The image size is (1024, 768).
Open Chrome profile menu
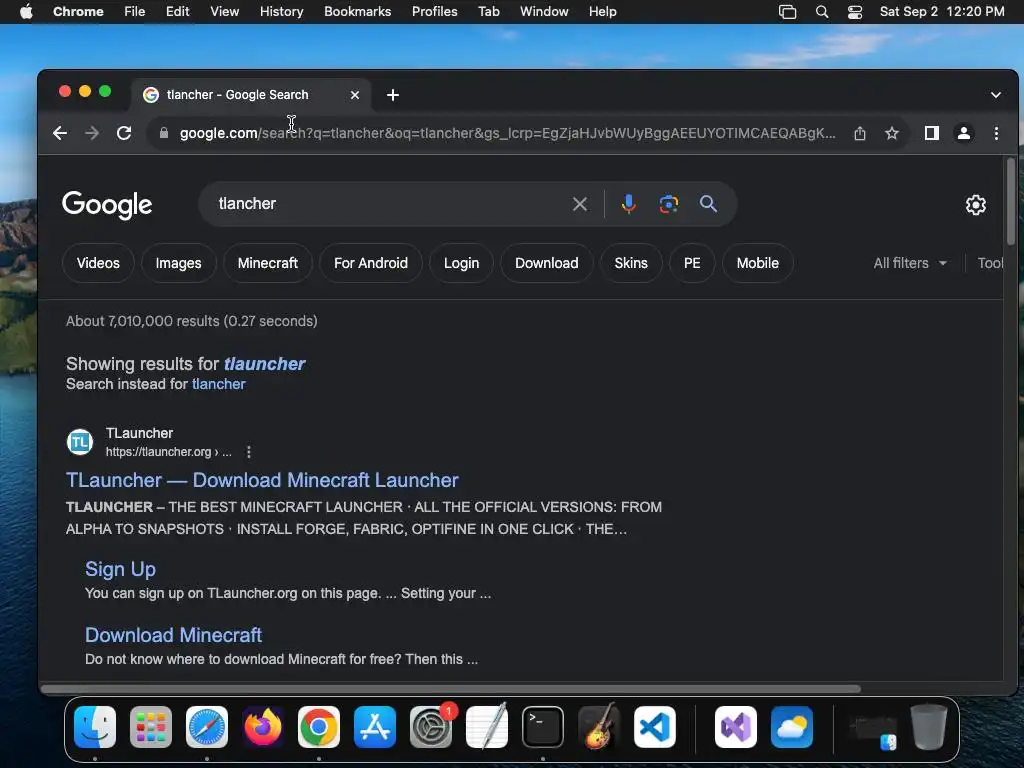(964, 133)
